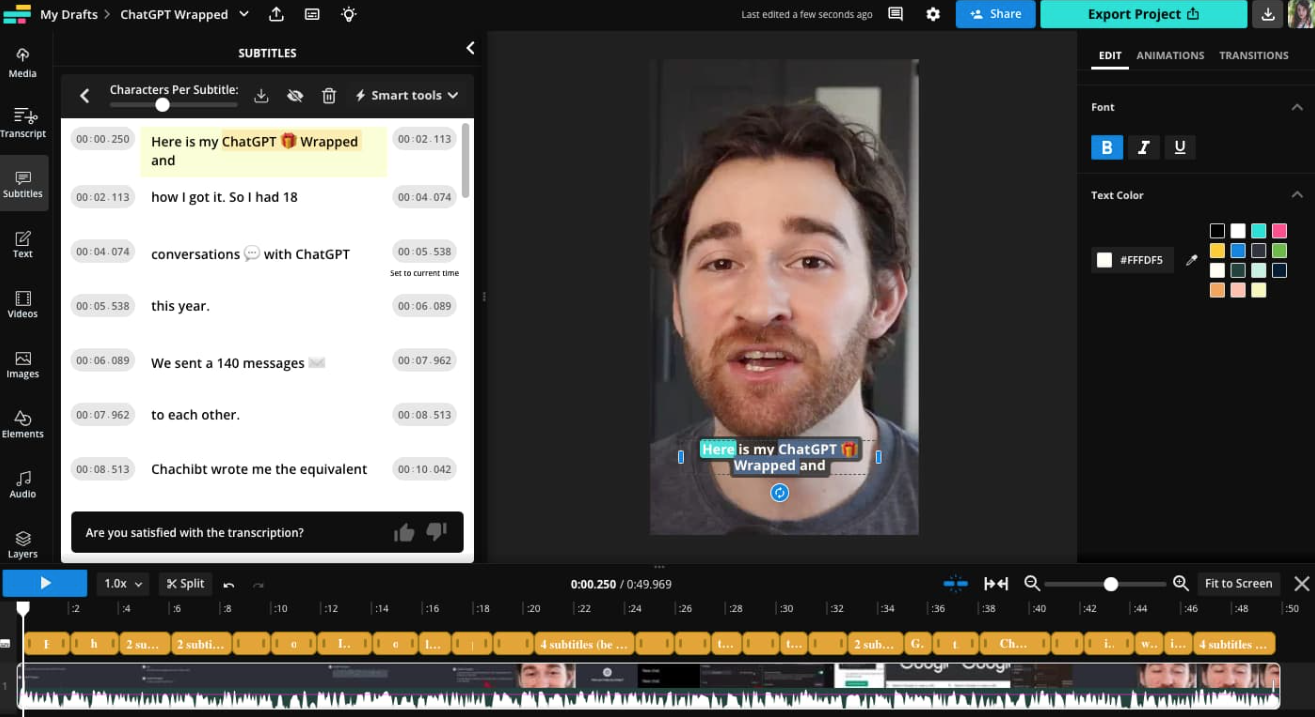Open the Images sidebar panel
Viewport: 1315px width, 717px height.
point(23,363)
